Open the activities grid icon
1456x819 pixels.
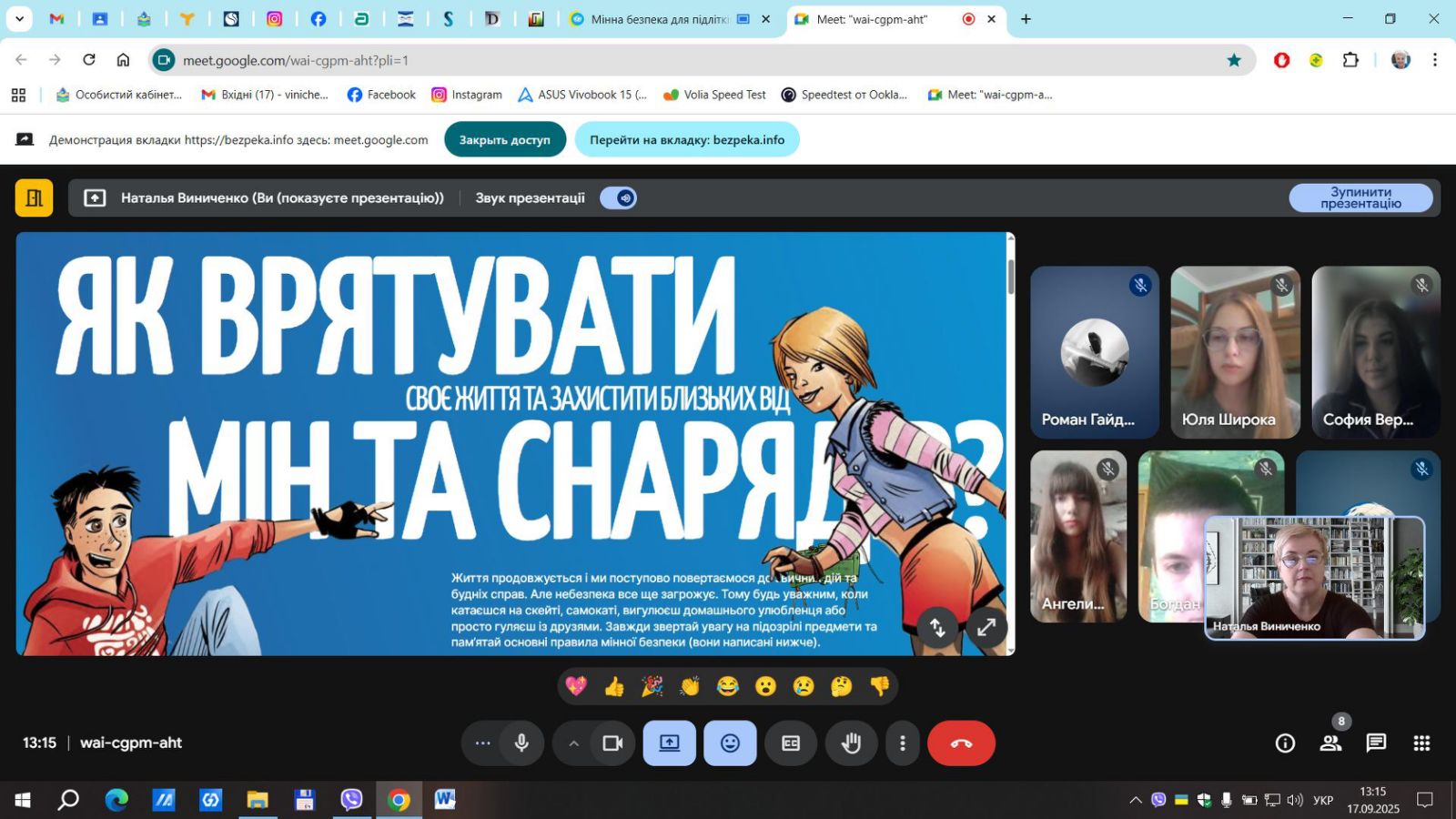coord(1421,743)
